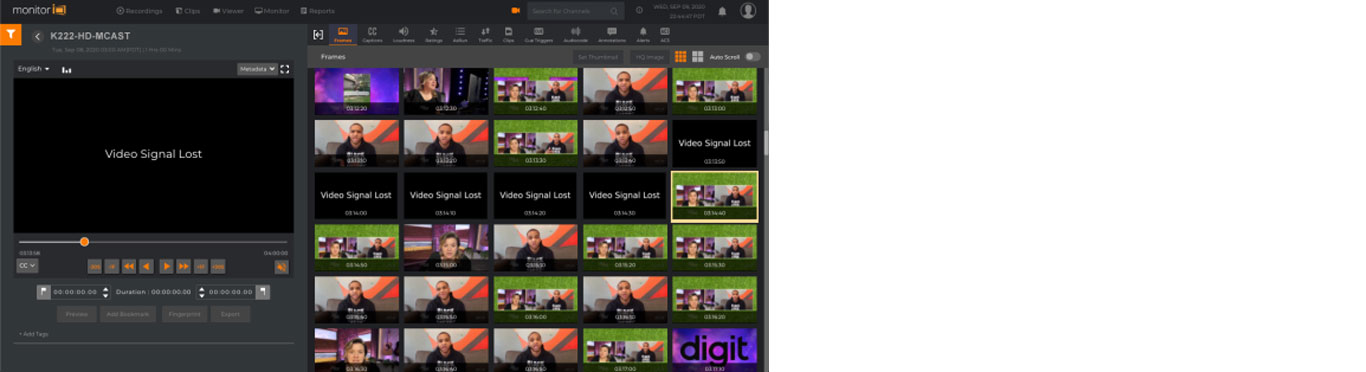Switch to large grid thumbnail view
The image size is (1366, 372).
[x=698, y=57]
